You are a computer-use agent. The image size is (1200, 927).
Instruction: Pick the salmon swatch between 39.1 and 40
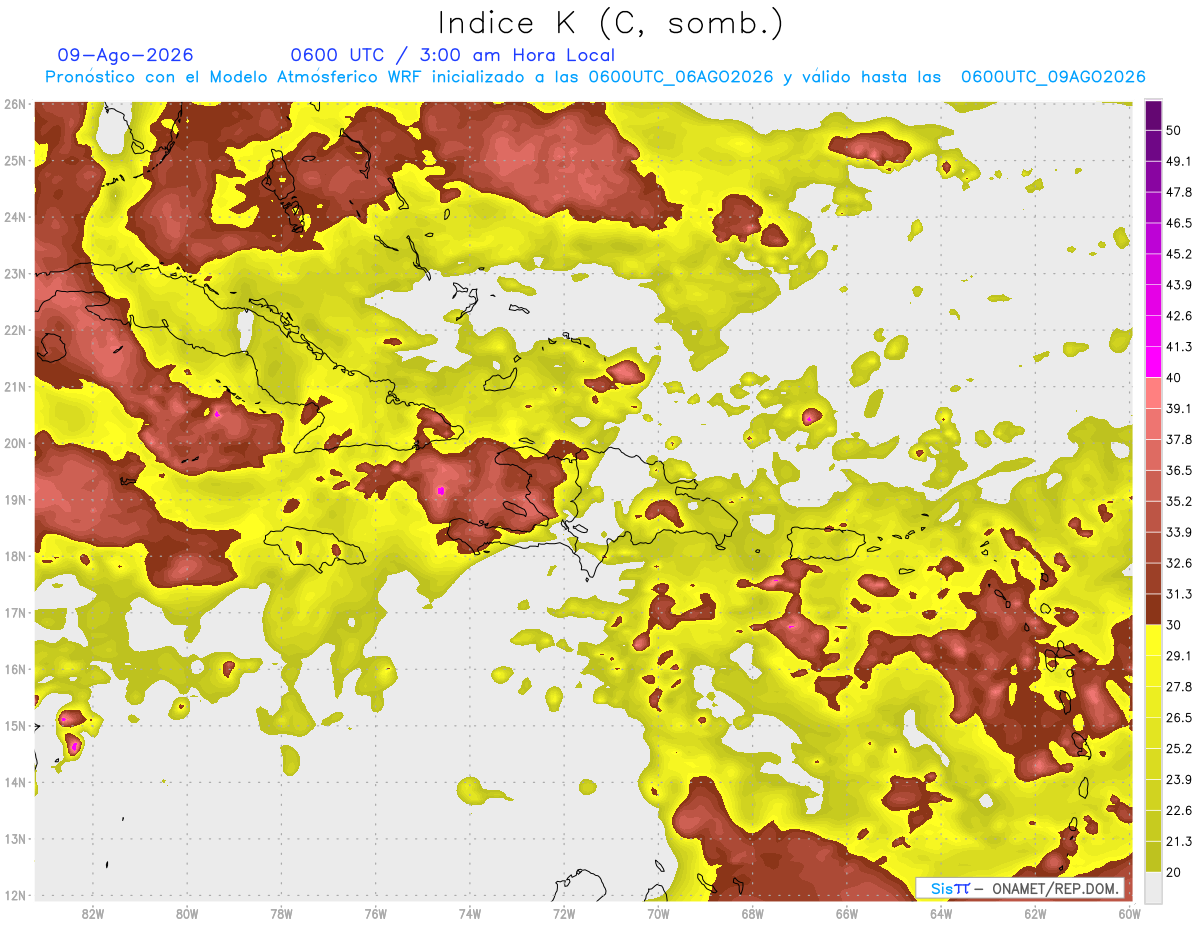pos(1154,393)
